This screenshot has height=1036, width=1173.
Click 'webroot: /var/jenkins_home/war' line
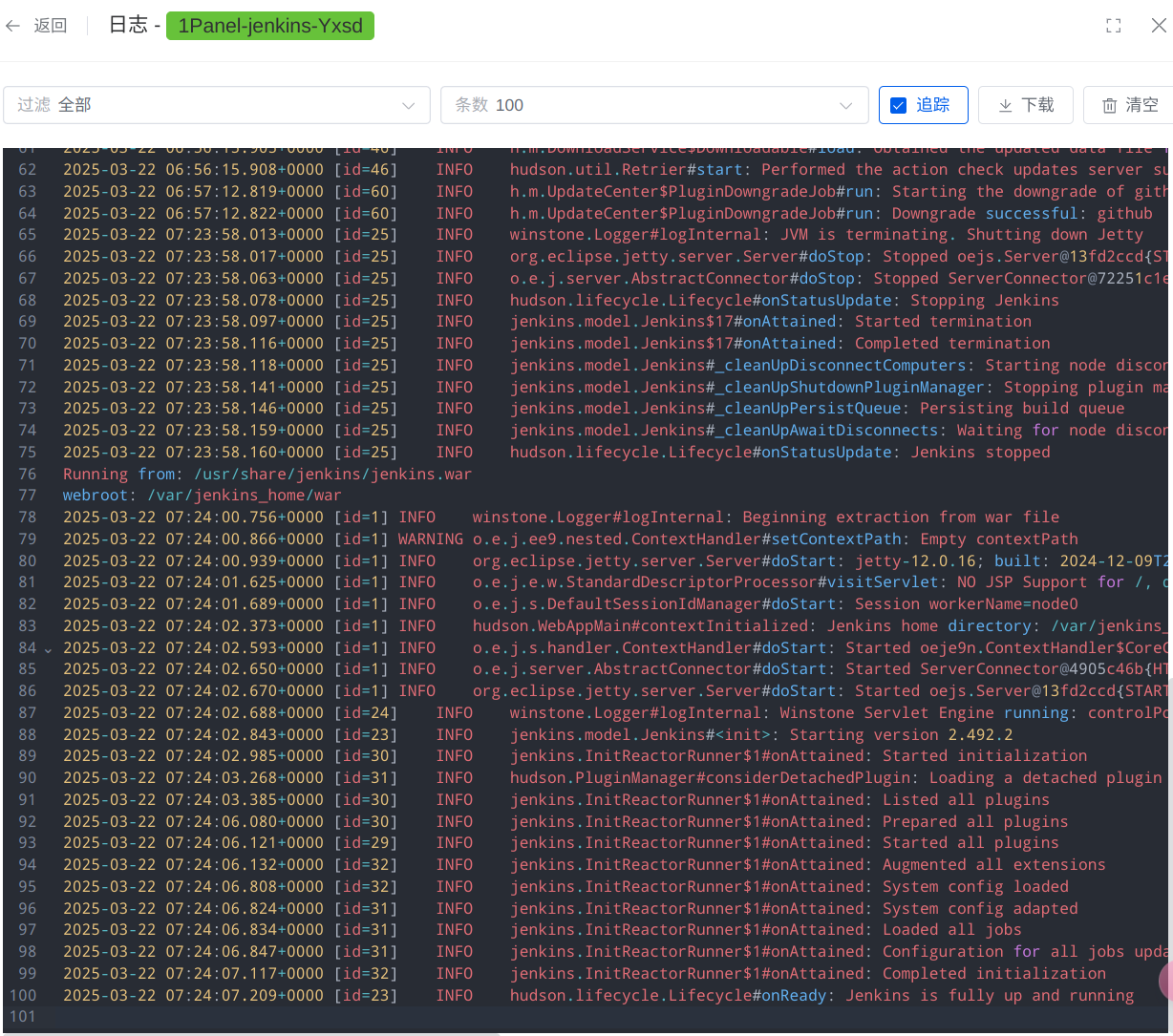pyautogui.click(x=203, y=496)
